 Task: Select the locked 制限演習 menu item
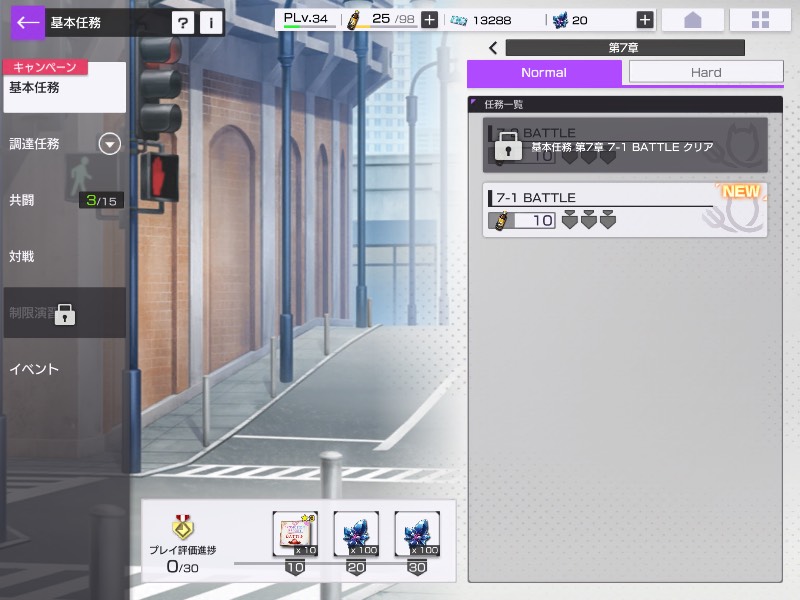[64, 312]
